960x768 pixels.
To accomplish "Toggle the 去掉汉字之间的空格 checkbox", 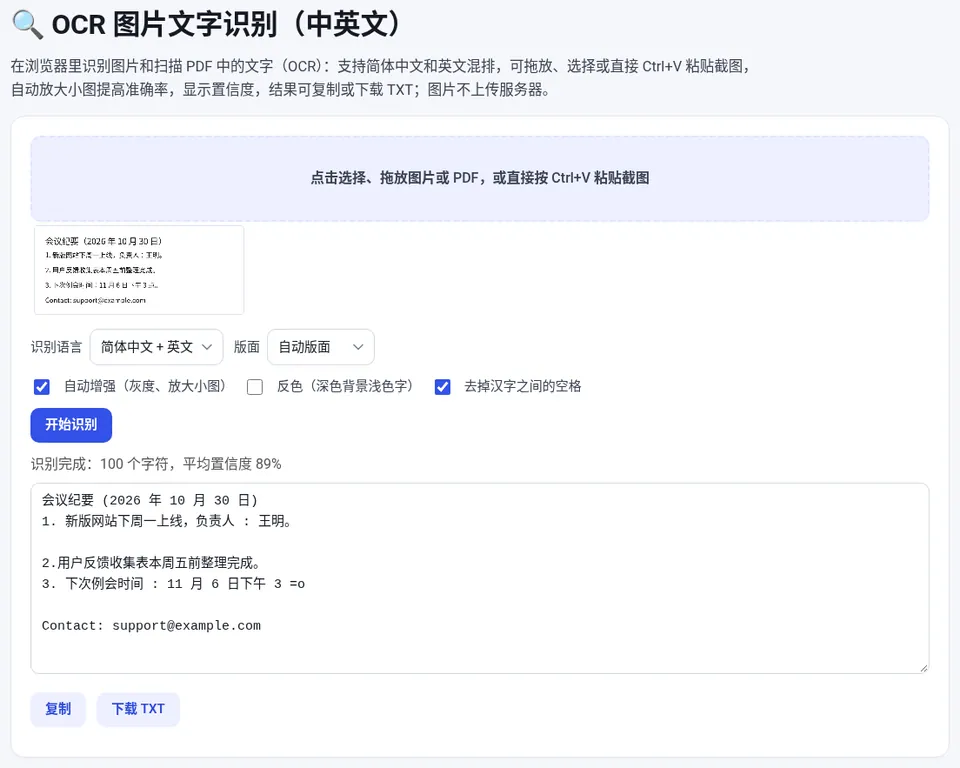I will pyautogui.click(x=442, y=387).
